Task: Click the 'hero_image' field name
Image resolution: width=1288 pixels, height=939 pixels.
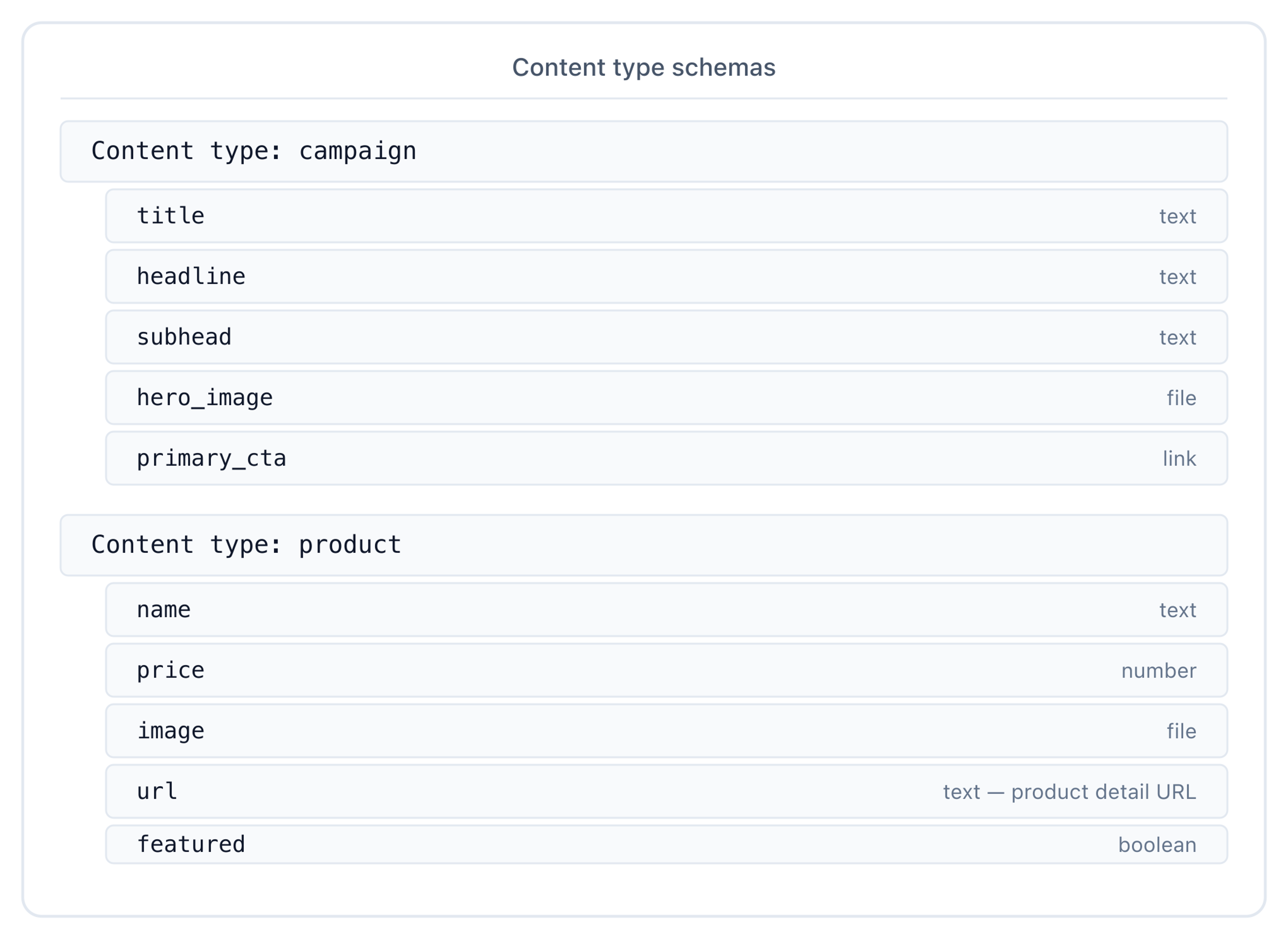Action: (x=205, y=398)
